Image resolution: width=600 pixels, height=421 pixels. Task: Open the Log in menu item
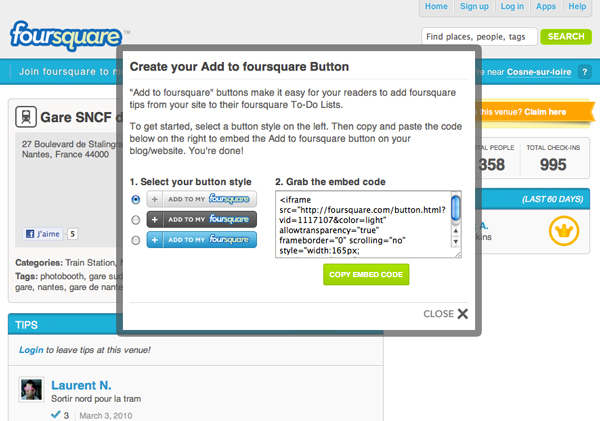[x=512, y=7]
